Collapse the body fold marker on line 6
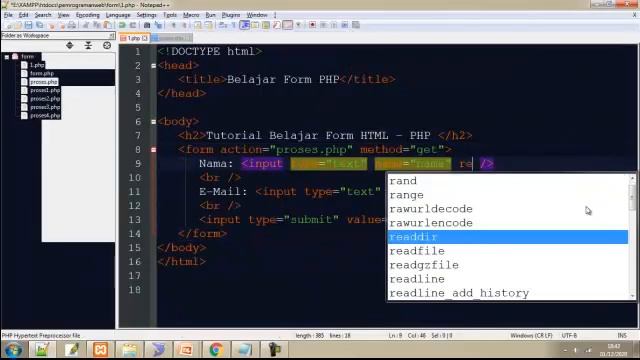This screenshot has width=640, height=360. point(153,122)
